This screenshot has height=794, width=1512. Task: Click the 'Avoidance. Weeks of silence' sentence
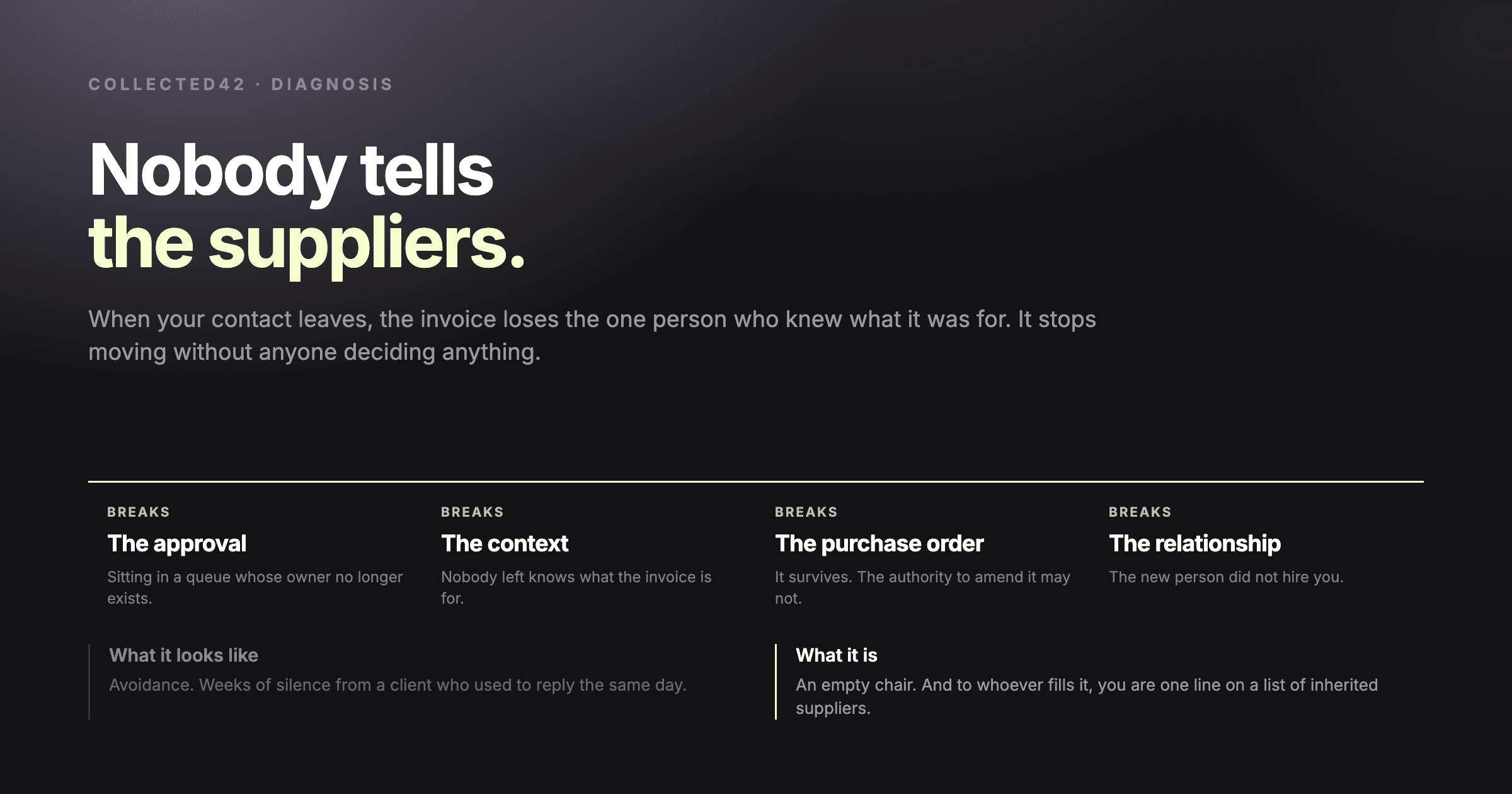(x=398, y=685)
